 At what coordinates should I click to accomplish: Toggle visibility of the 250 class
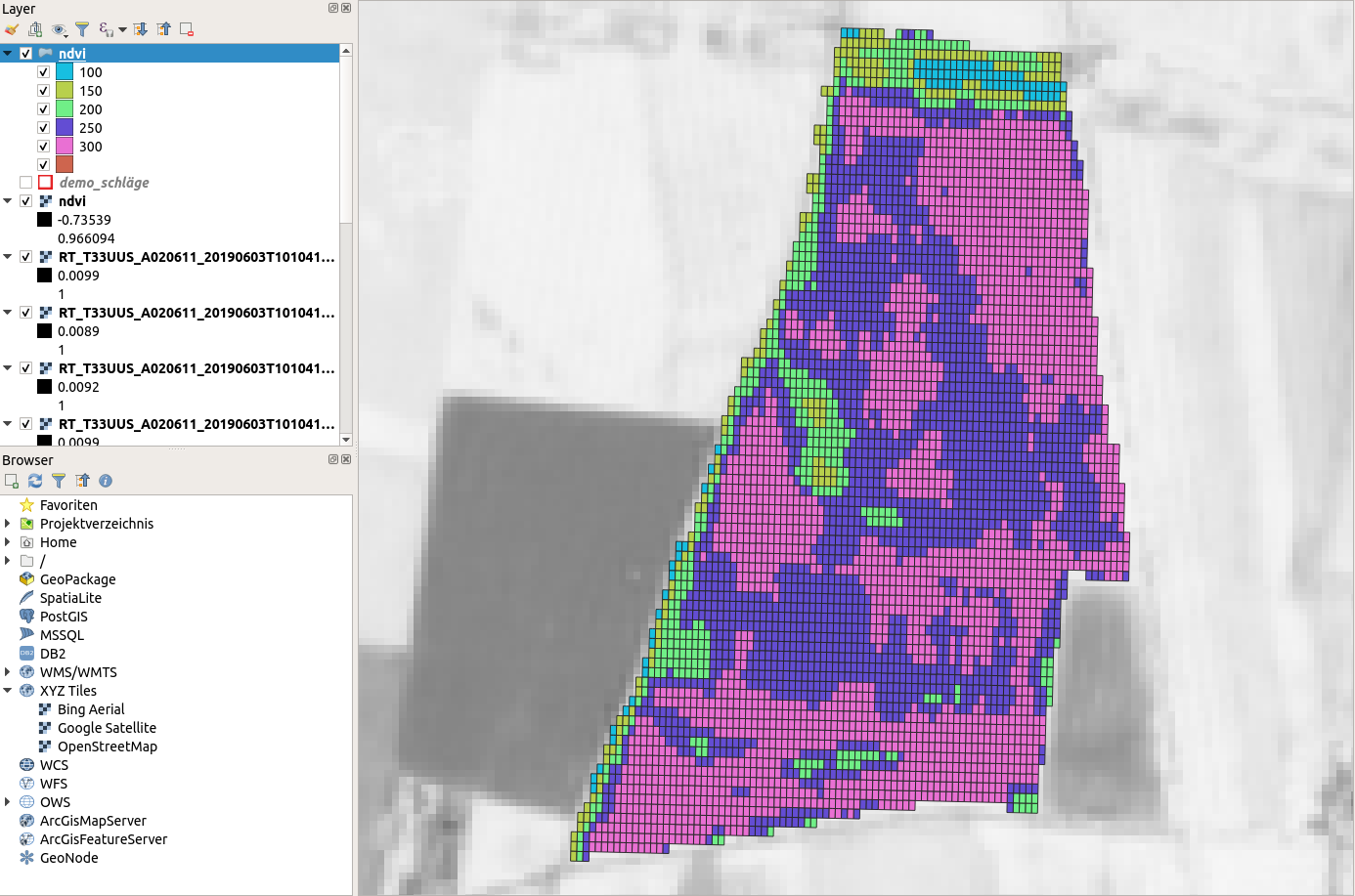43,128
